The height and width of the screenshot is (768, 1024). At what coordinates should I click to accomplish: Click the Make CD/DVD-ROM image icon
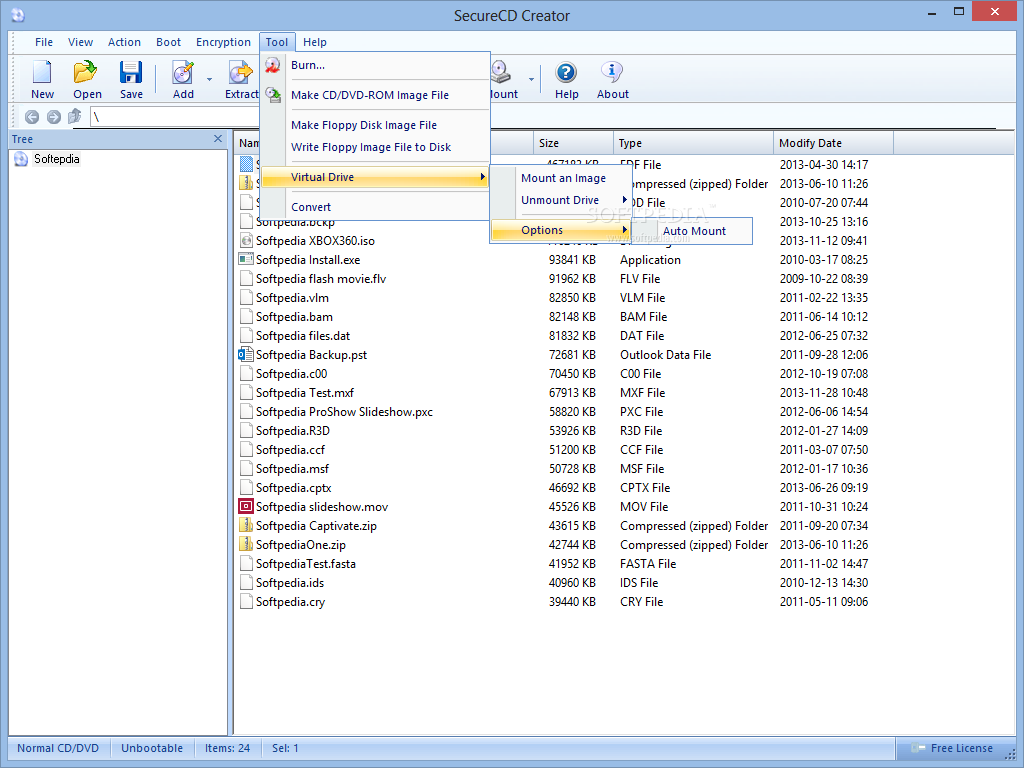point(273,95)
